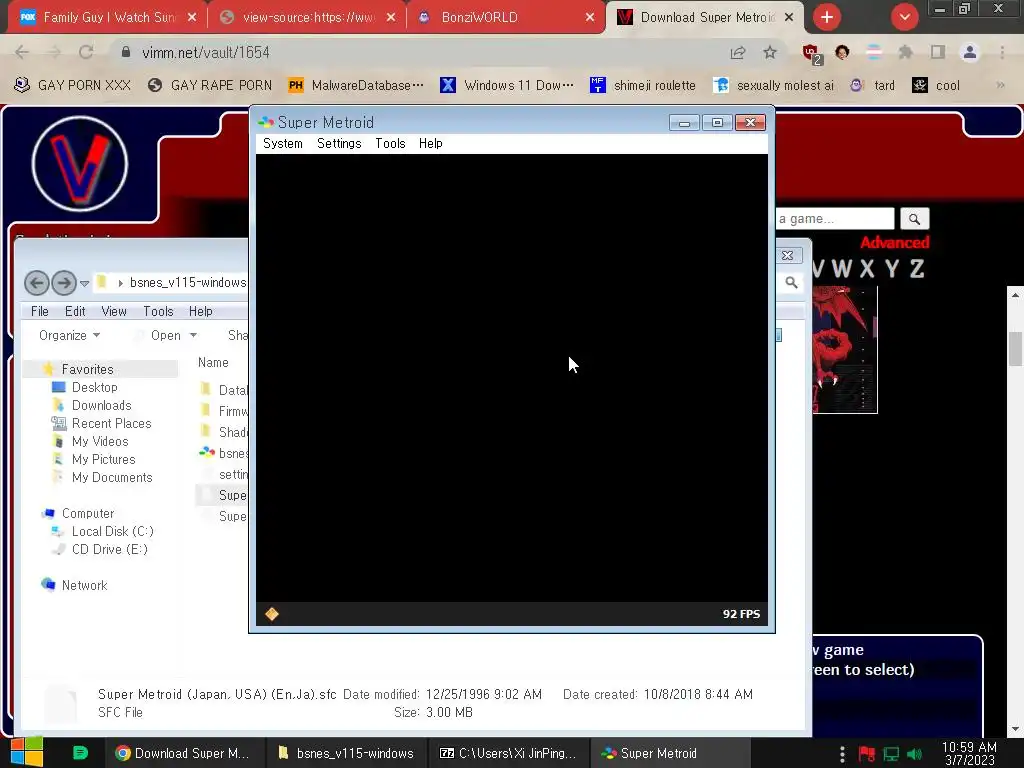1024x768 pixels.
Task: Switch to Chrome Download Super M... taskbar item
Action: click(184, 753)
